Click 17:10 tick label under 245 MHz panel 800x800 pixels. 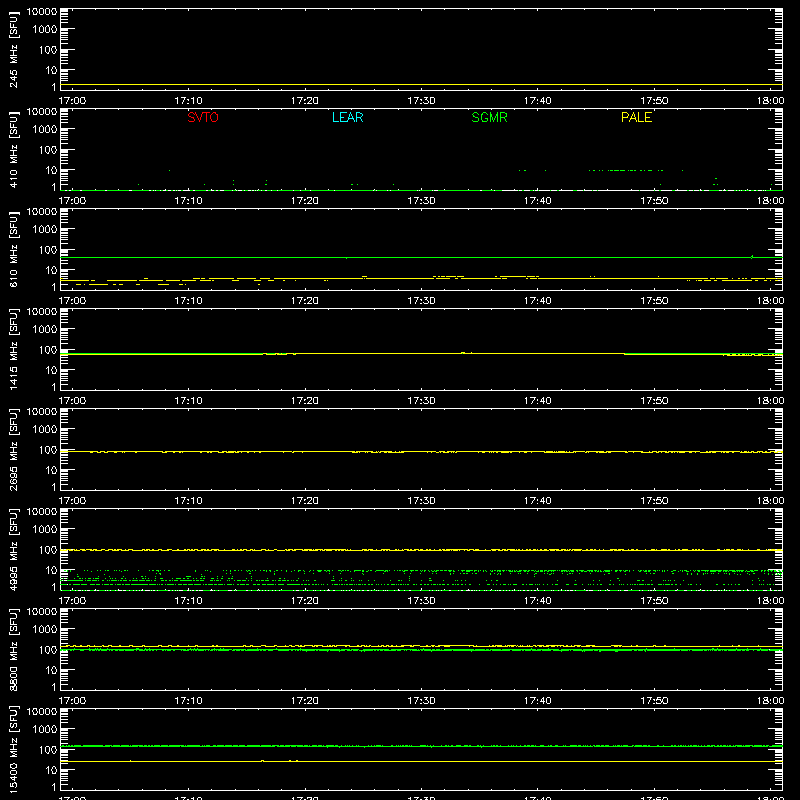pos(188,101)
